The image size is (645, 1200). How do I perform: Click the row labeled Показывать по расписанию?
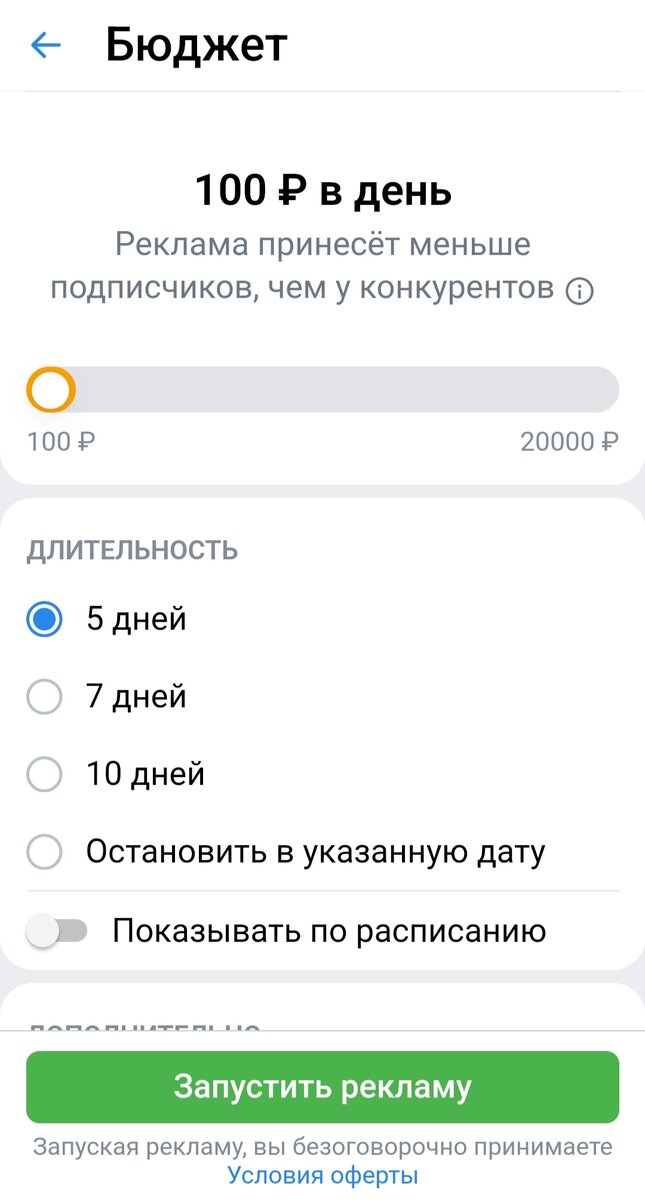(x=330, y=930)
